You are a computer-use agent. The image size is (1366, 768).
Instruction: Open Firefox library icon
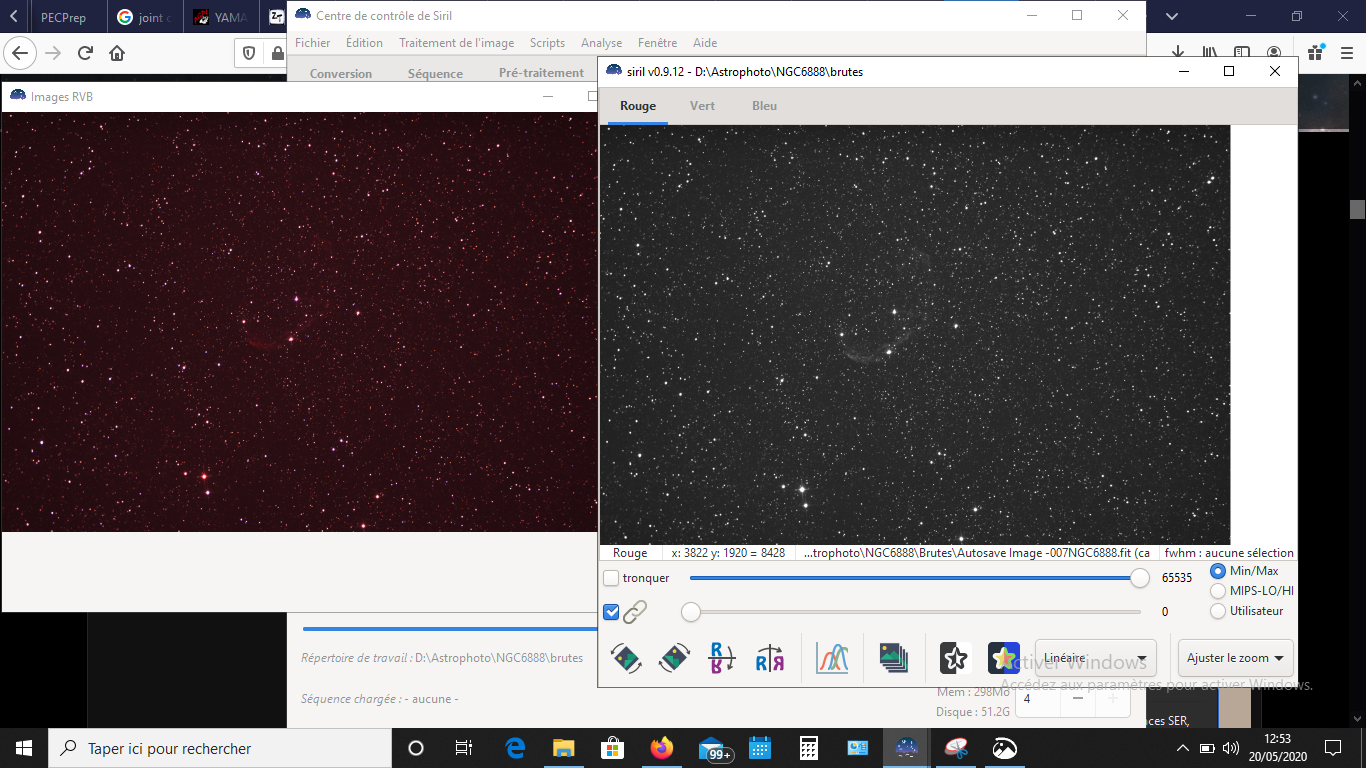tap(1210, 53)
